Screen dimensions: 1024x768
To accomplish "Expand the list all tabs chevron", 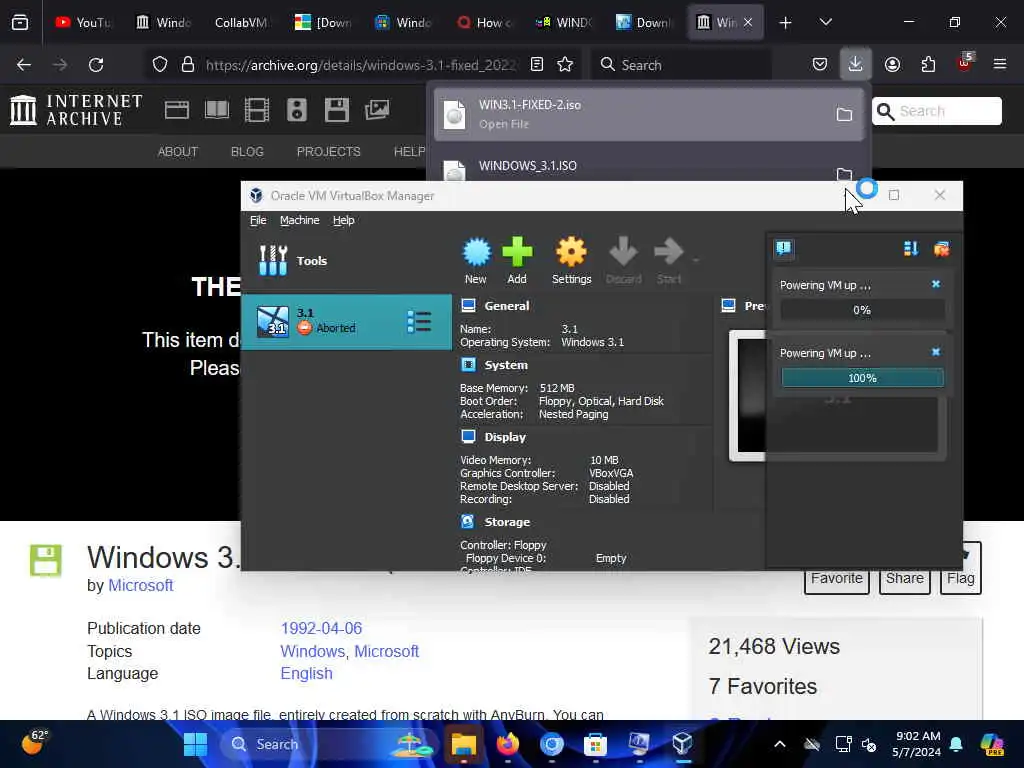I will click(826, 22).
